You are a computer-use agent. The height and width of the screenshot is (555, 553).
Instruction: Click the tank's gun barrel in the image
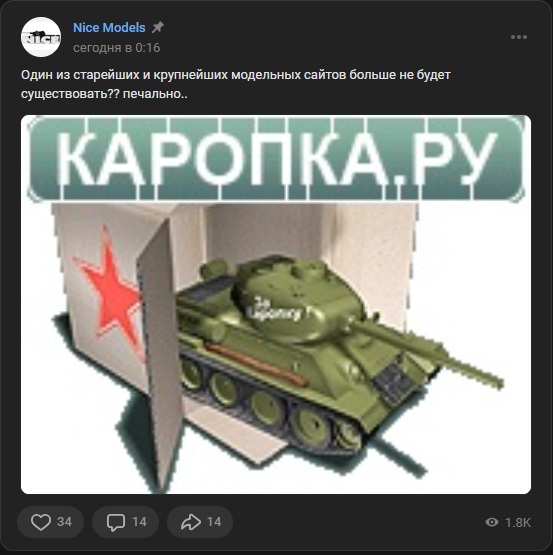[428, 354]
